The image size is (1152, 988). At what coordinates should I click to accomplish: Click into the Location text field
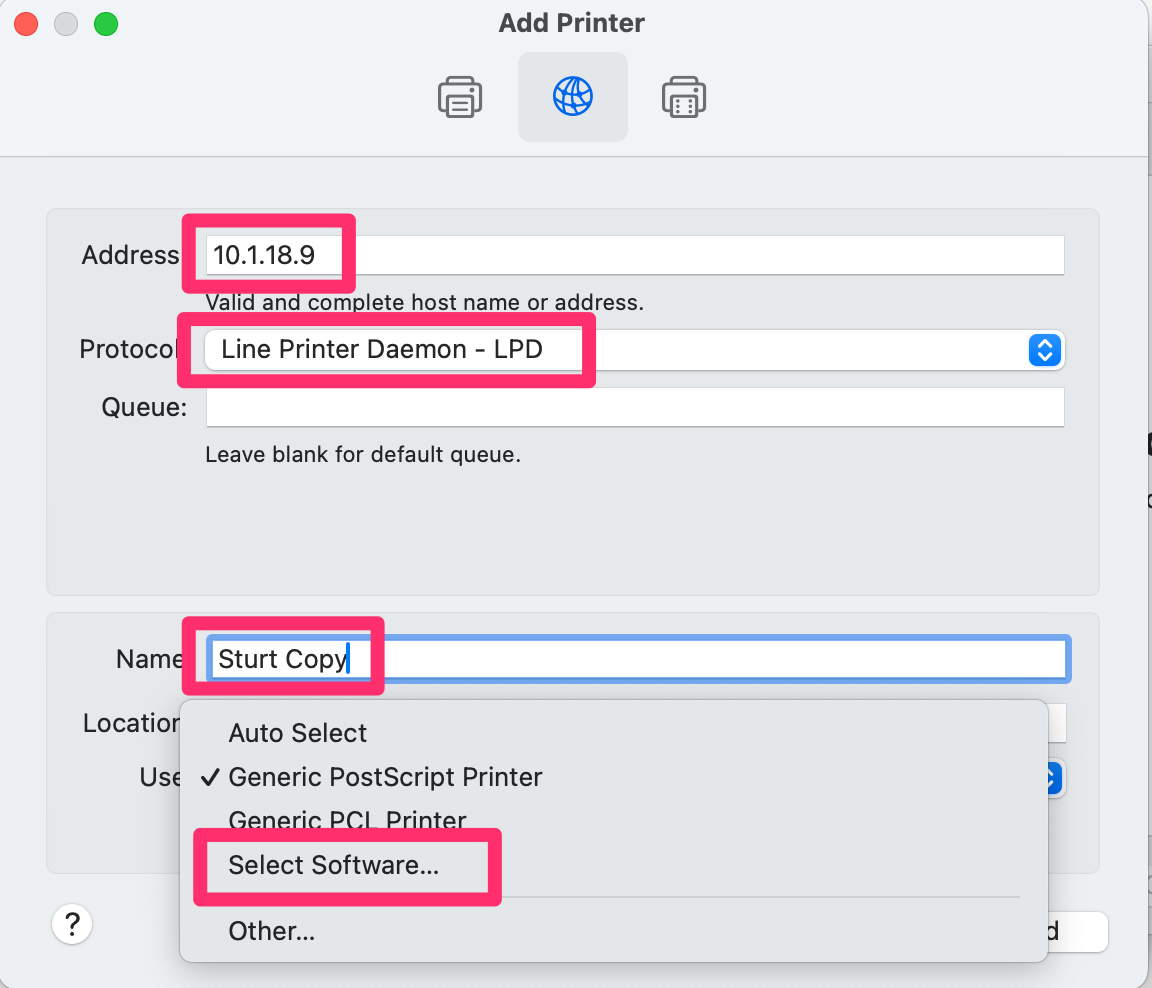1056,723
